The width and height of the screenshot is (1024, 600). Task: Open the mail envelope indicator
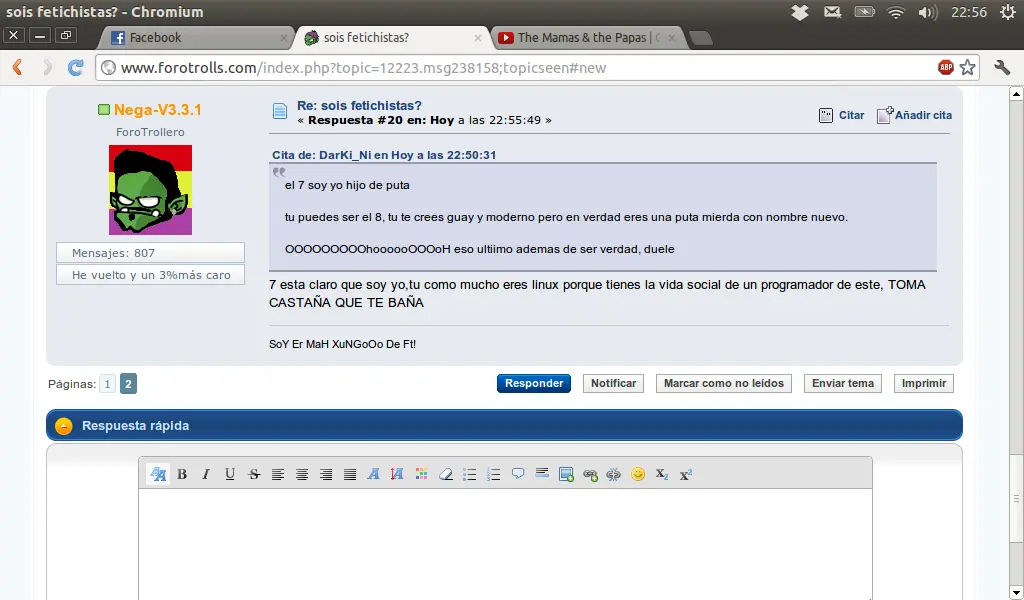coord(832,12)
